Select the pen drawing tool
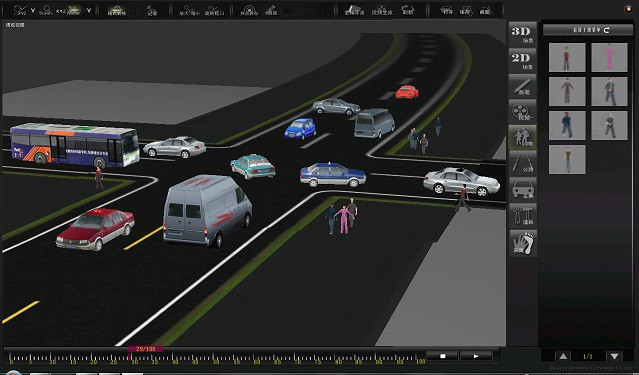This screenshot has width=639, height=375. tap(522, 86)
